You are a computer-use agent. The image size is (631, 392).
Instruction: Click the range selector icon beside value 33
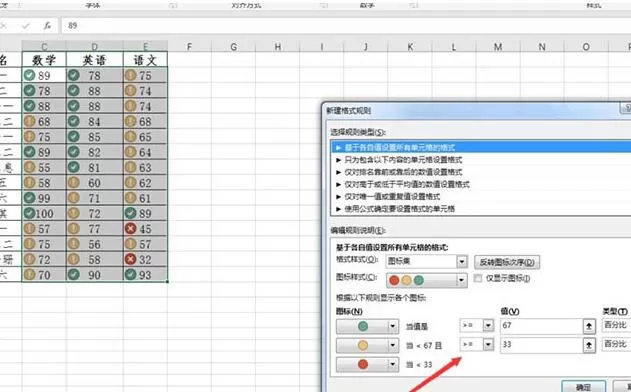589,345
